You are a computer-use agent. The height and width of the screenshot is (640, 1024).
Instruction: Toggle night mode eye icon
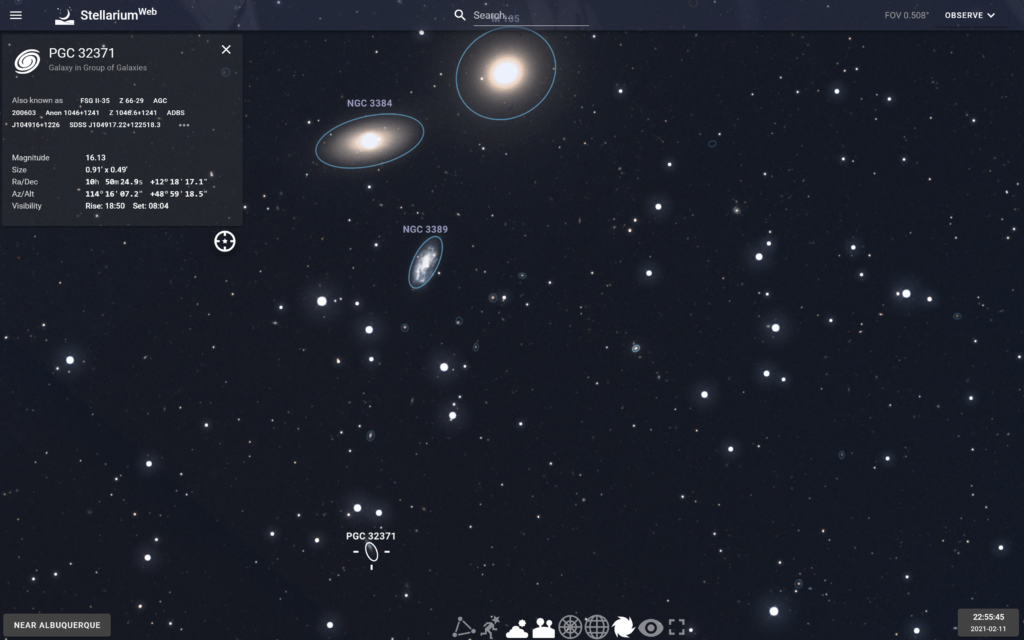[x=650, y=628]
